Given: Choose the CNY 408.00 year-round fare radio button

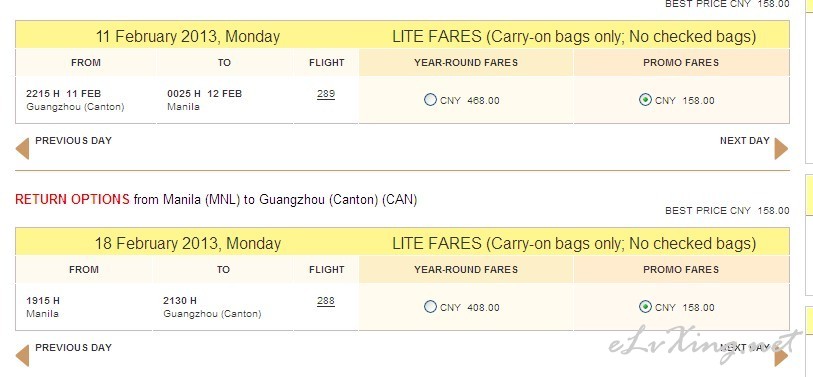Looking at the screenshot, I should point(430,306).
